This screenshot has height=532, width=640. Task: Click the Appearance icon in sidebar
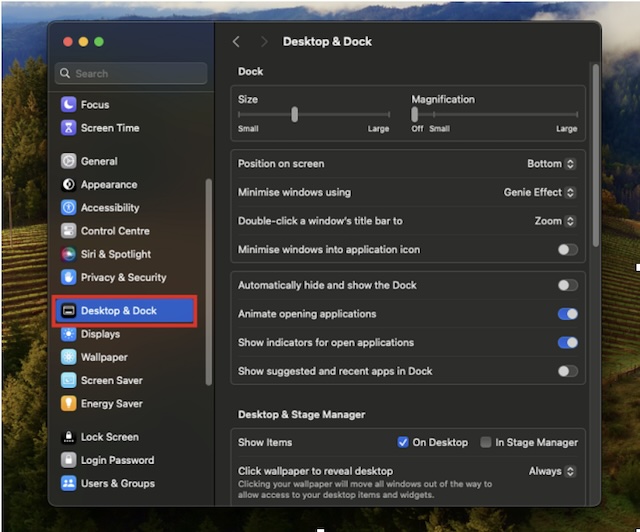pyautogui.click(x=68, y=185)
